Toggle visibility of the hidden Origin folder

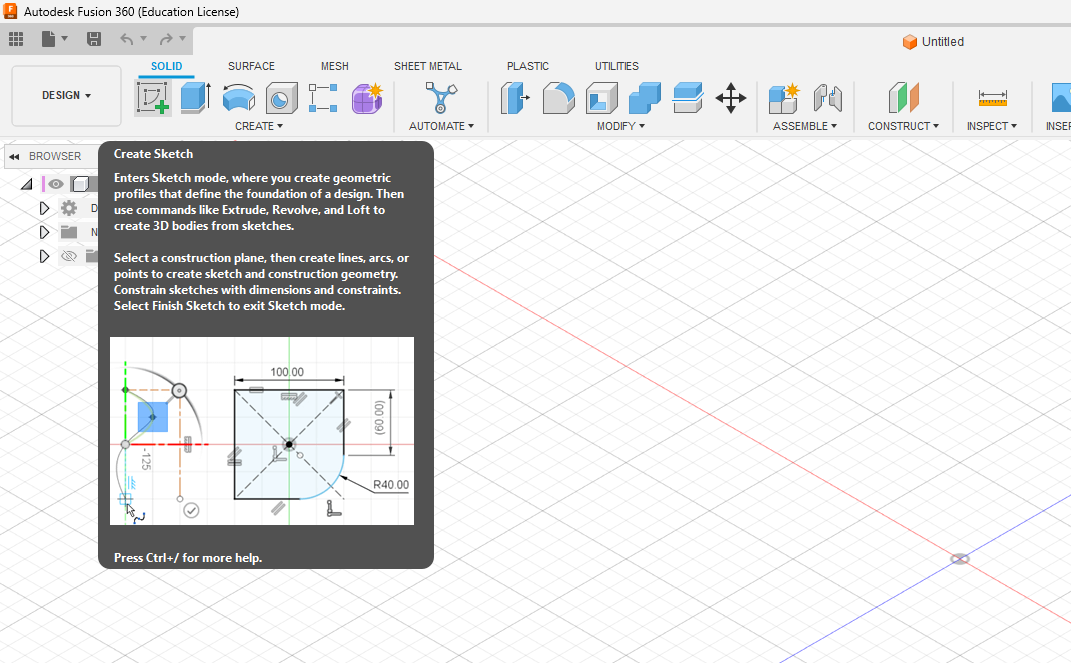click(x=69, y=256)
